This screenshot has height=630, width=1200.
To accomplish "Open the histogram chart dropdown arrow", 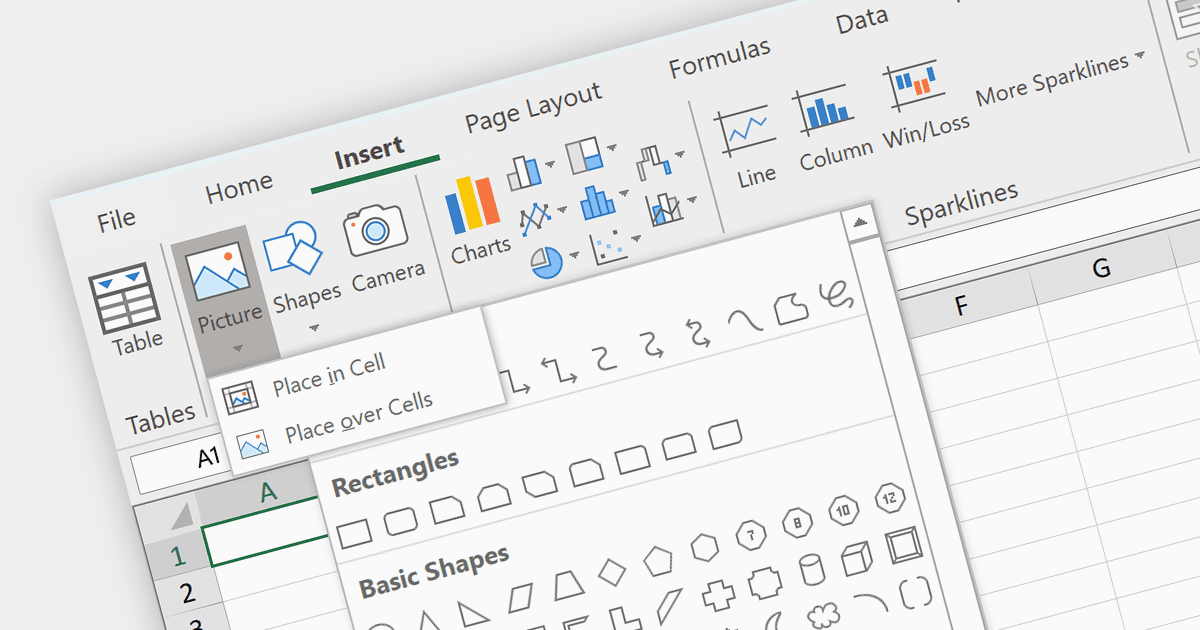I will [625, 192].
